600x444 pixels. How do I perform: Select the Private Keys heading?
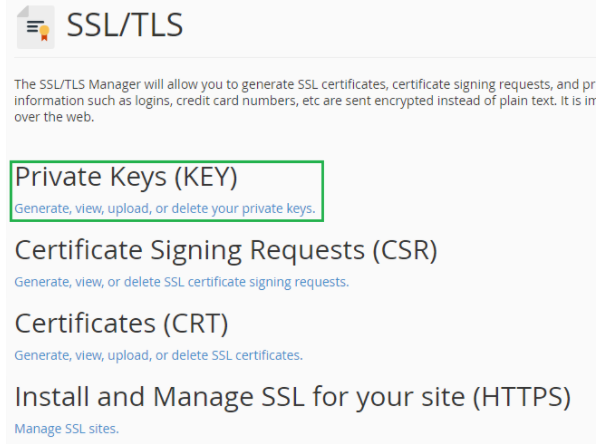click(126, 177)
